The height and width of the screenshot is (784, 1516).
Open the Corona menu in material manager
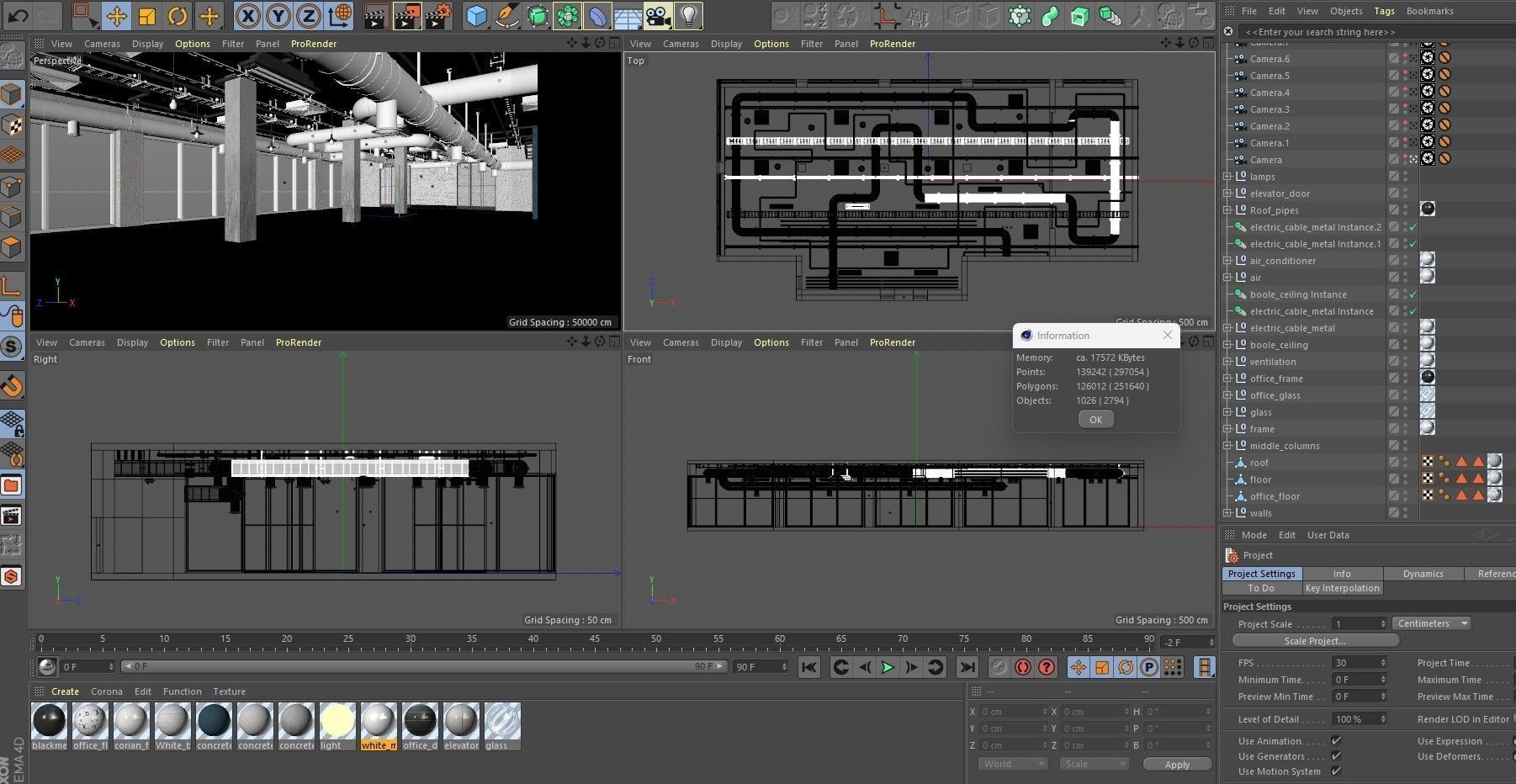click(x=107, y=691)
